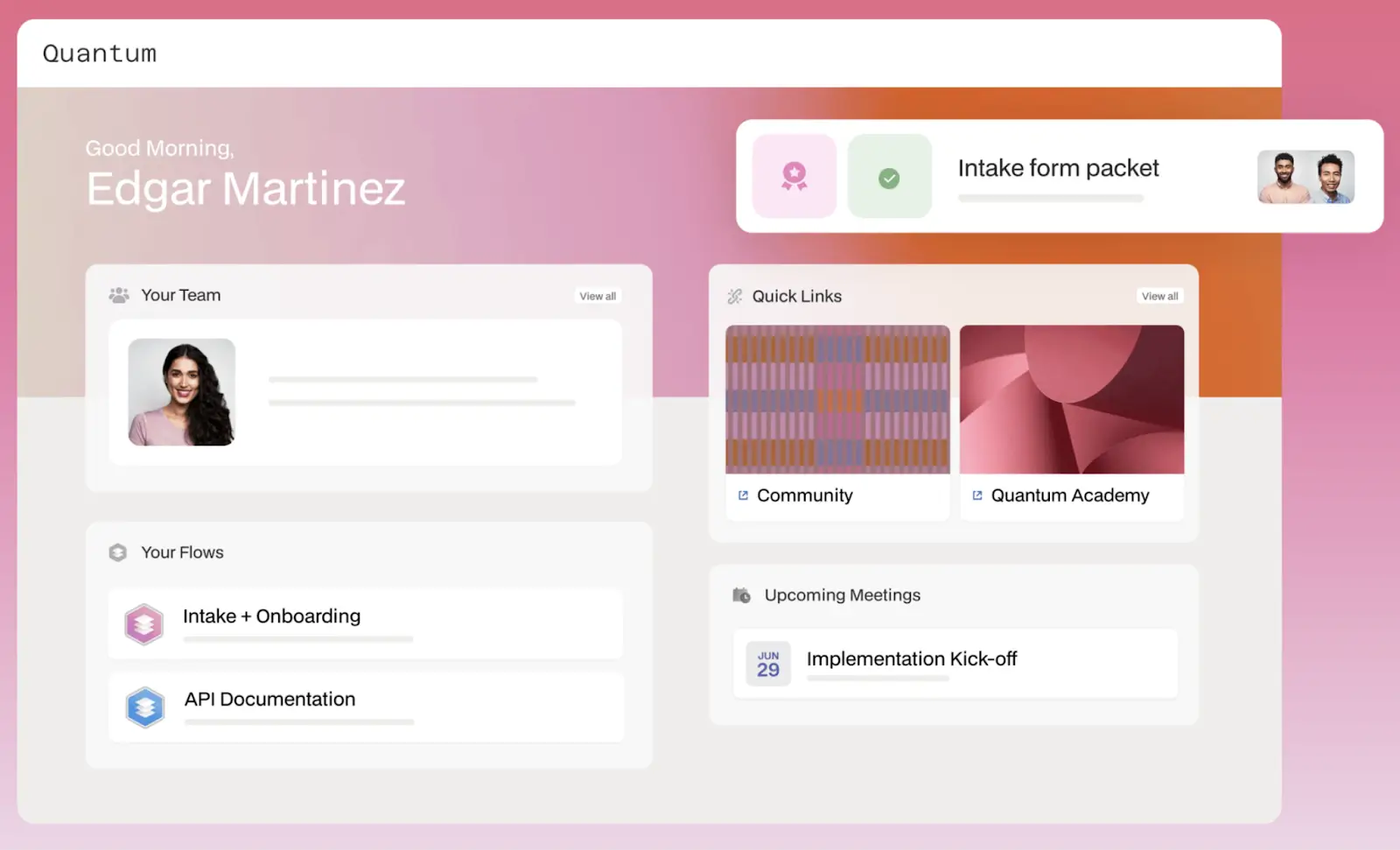Click the JUN 29 date badge
The image size is (1400, 850).
767,663
